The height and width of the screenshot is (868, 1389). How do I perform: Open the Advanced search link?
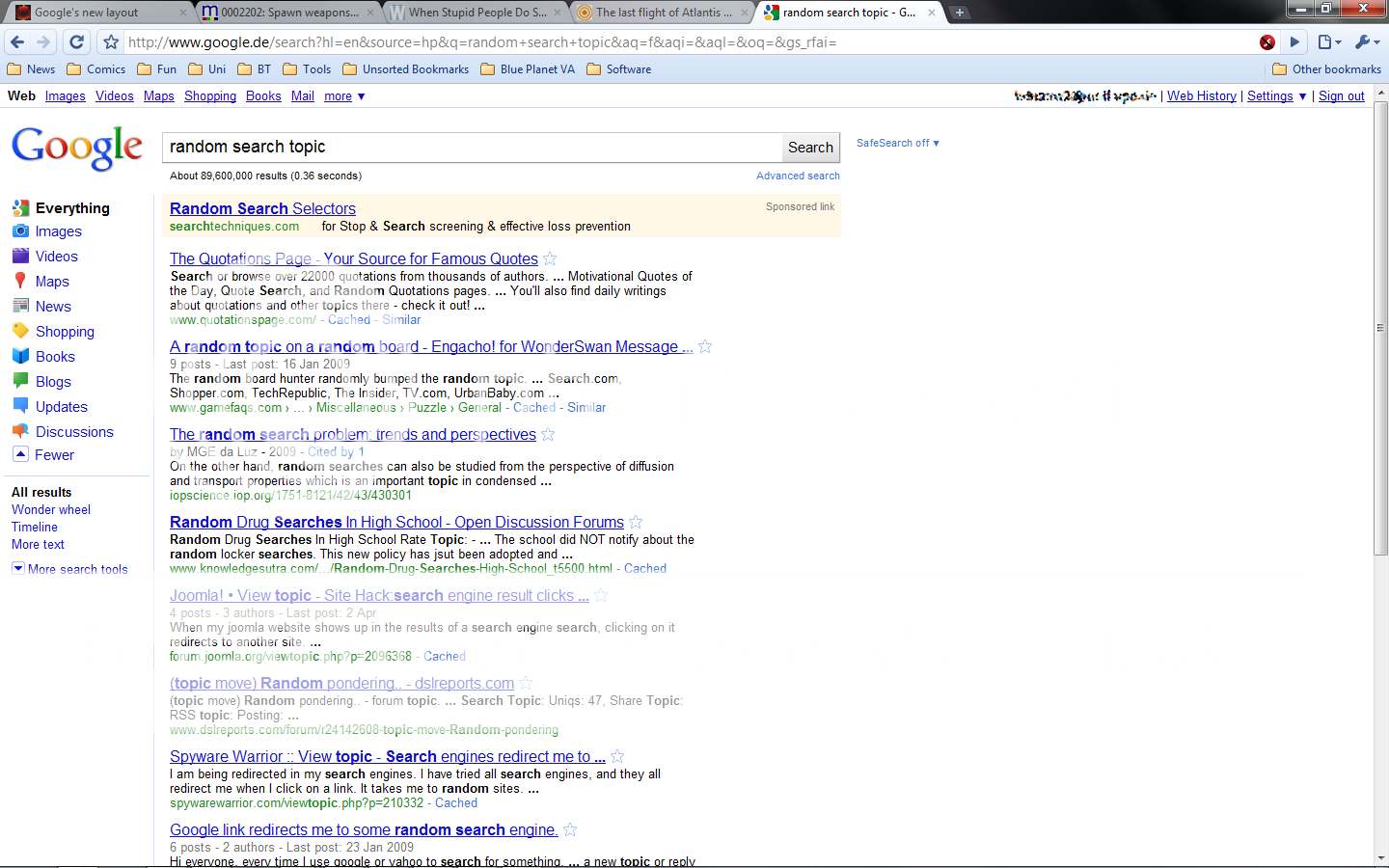point(798,176)
